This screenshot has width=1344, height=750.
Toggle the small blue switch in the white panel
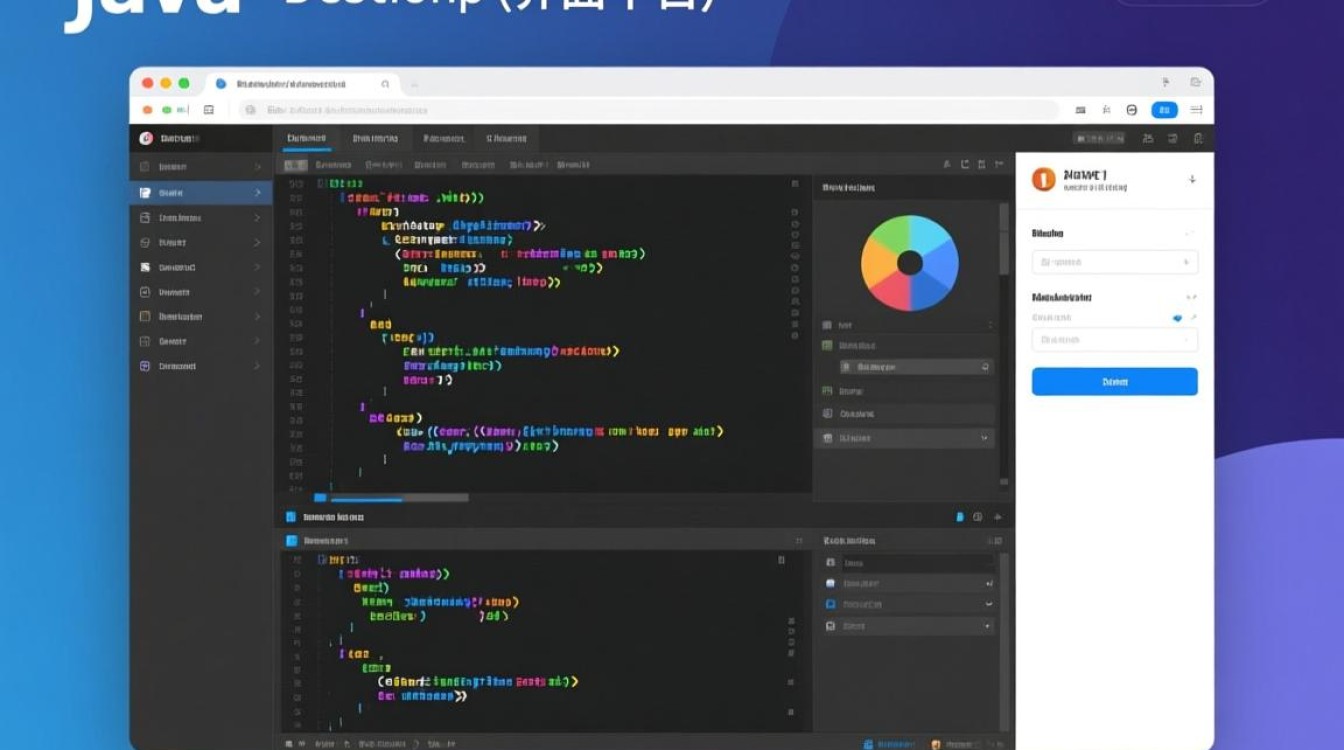[x=1177, y=318]
